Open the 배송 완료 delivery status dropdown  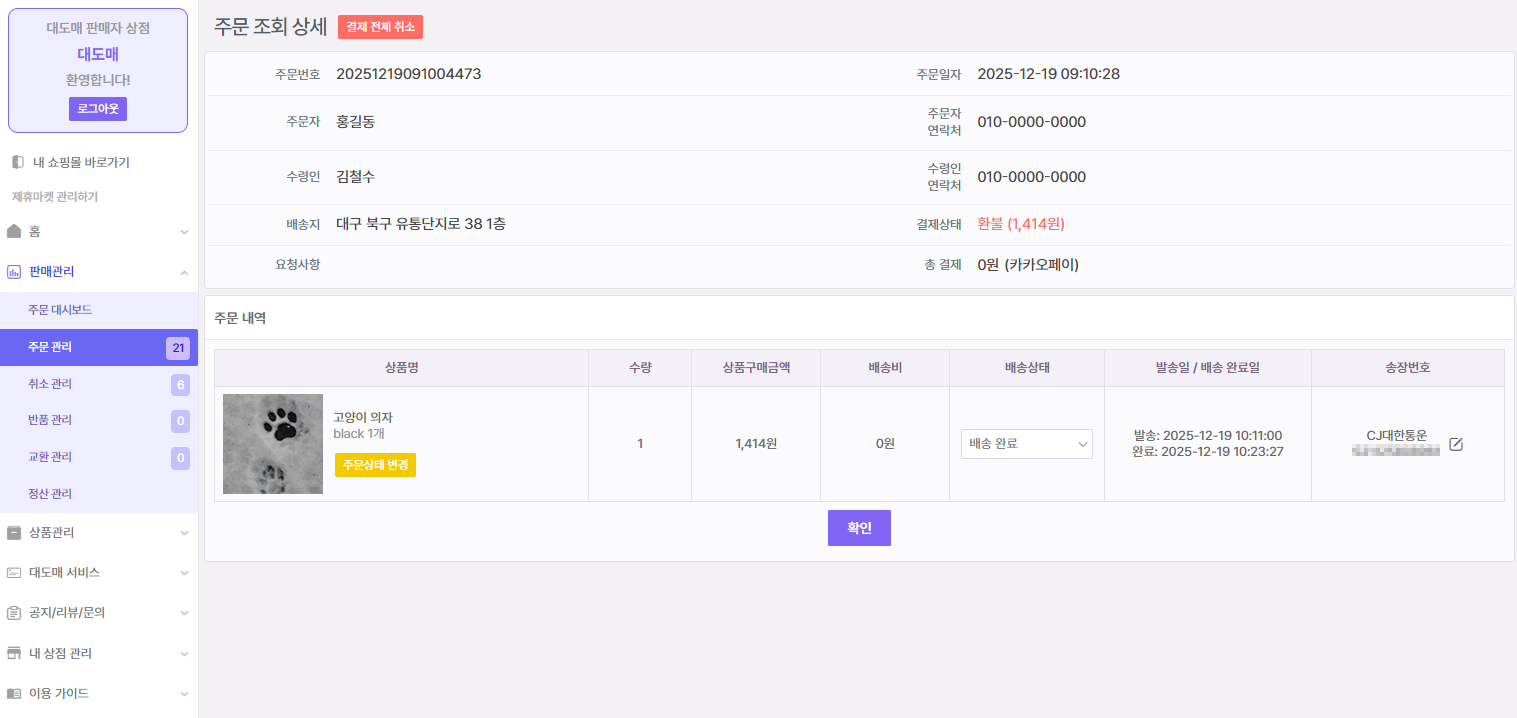[1026, 444]
